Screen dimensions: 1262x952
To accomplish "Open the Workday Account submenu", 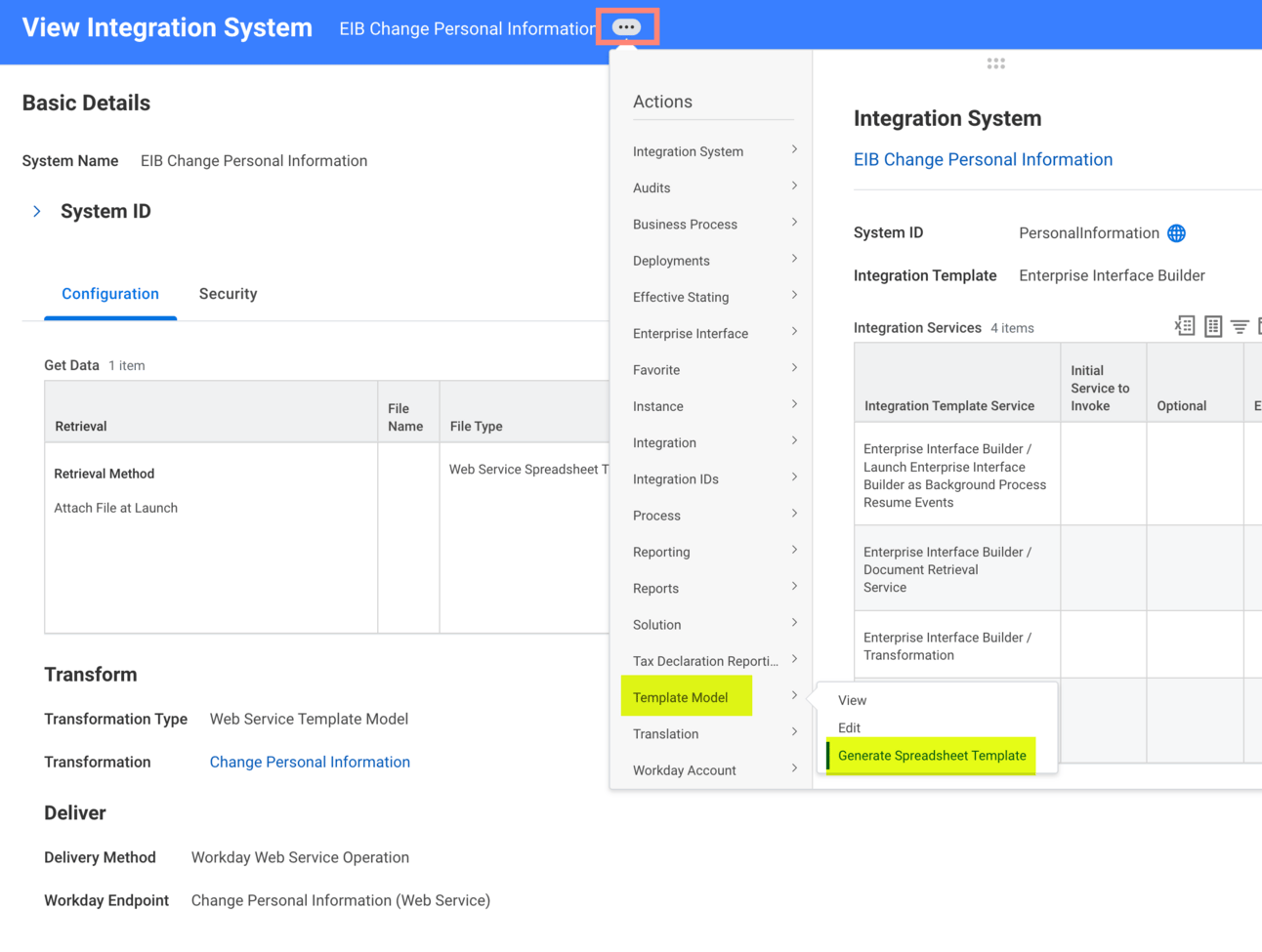I will click(714, 770).
